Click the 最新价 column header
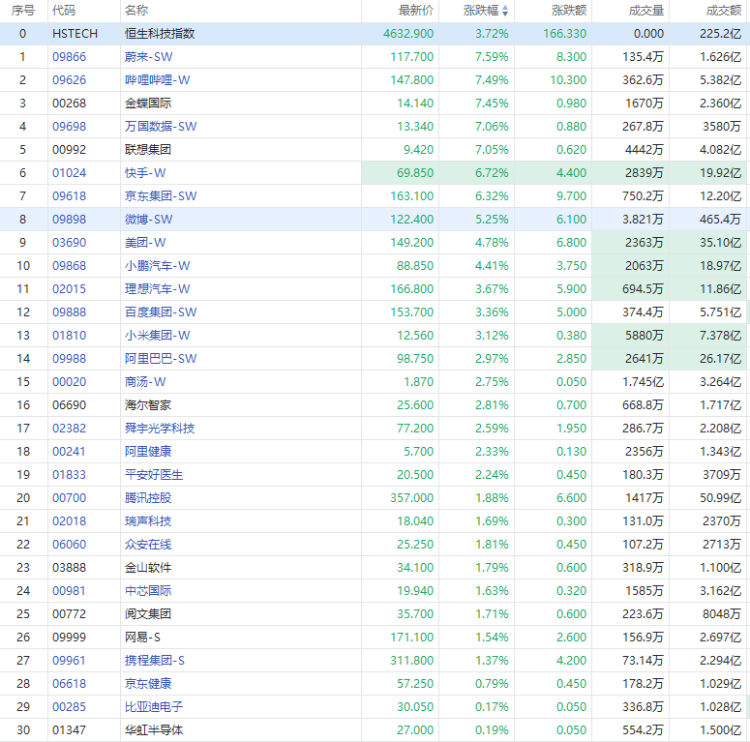 (416, 11)
